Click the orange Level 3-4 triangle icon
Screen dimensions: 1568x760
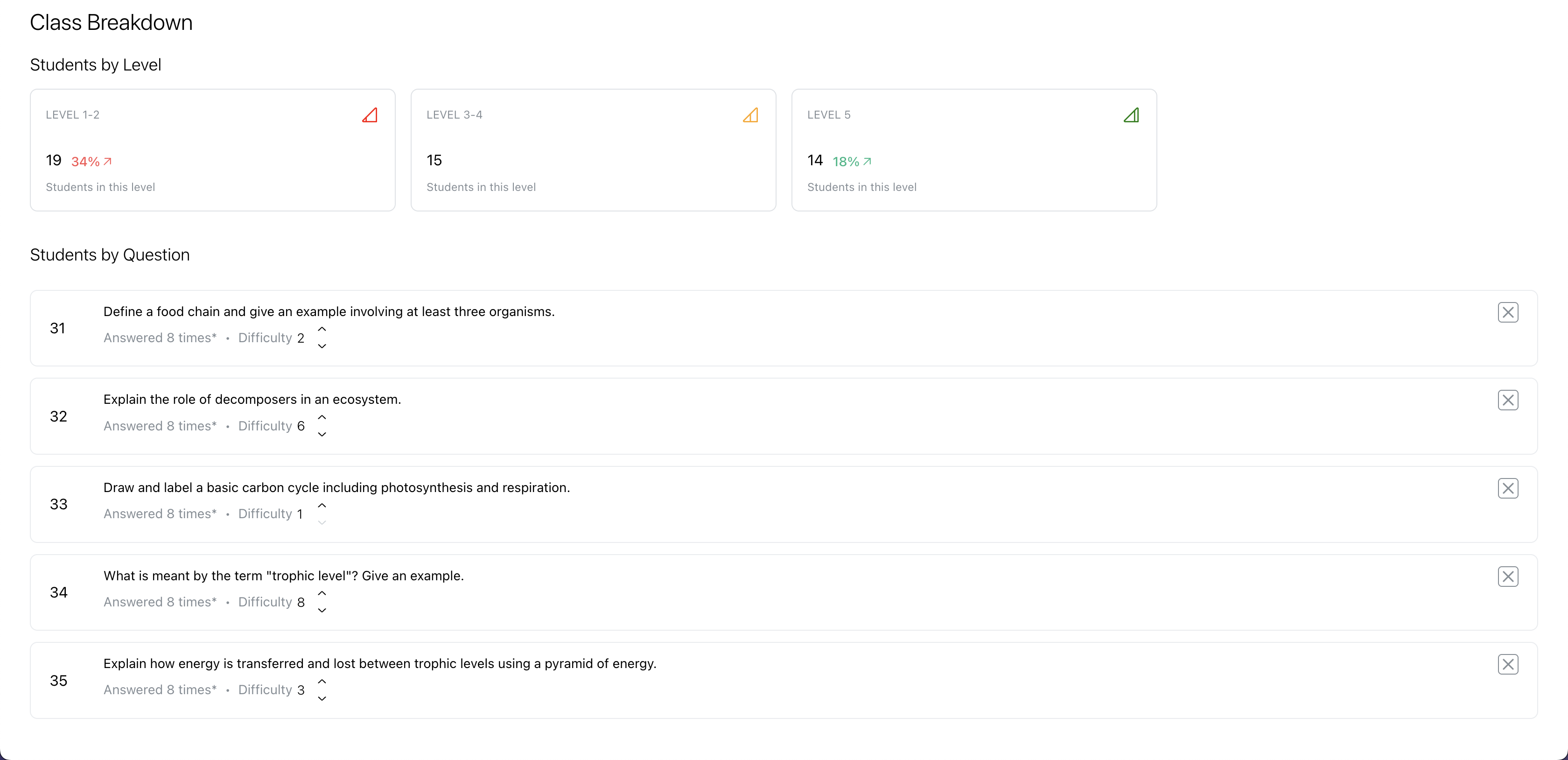click(750, 115)
